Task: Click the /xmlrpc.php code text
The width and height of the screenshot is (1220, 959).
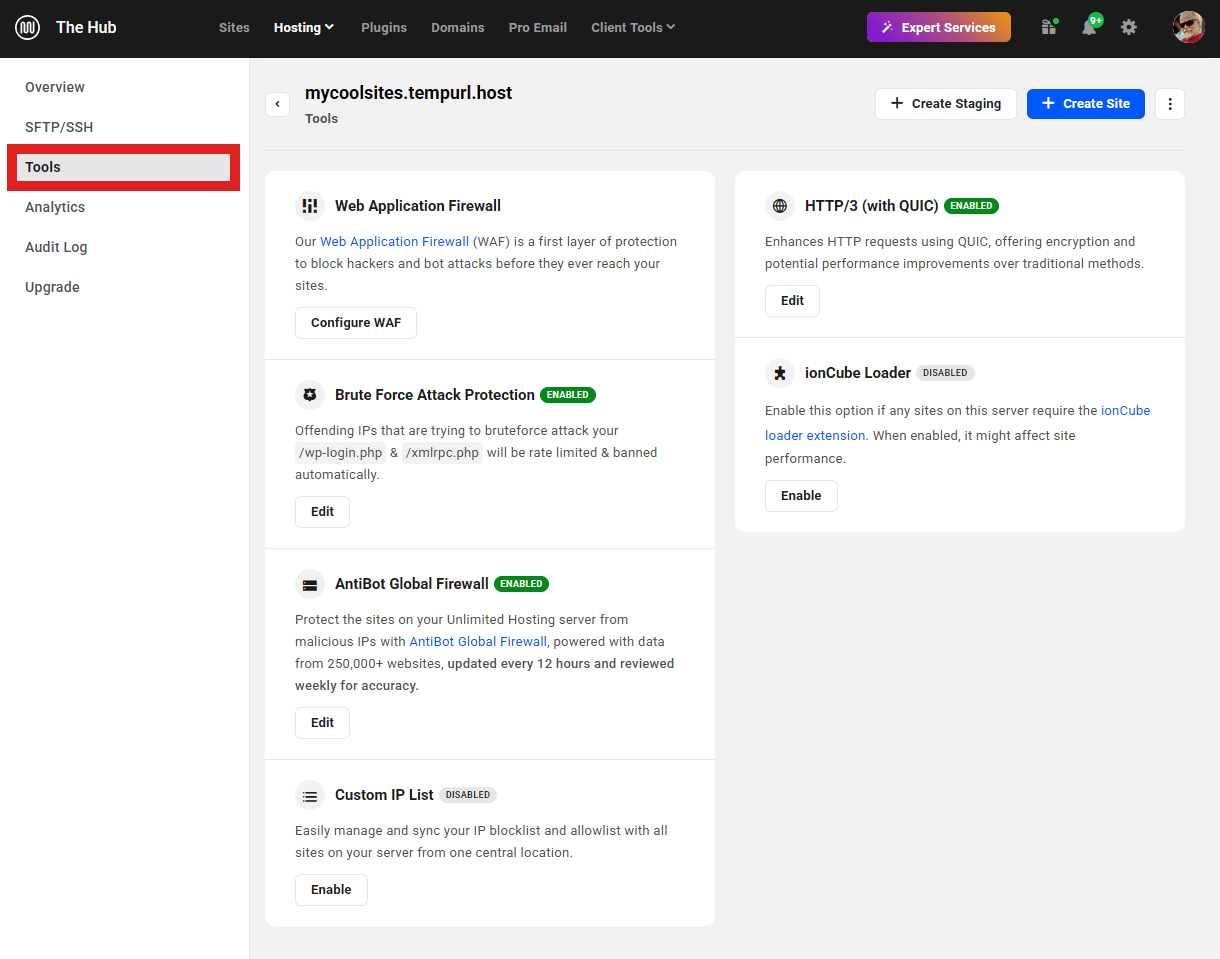Action: [442, 453]
